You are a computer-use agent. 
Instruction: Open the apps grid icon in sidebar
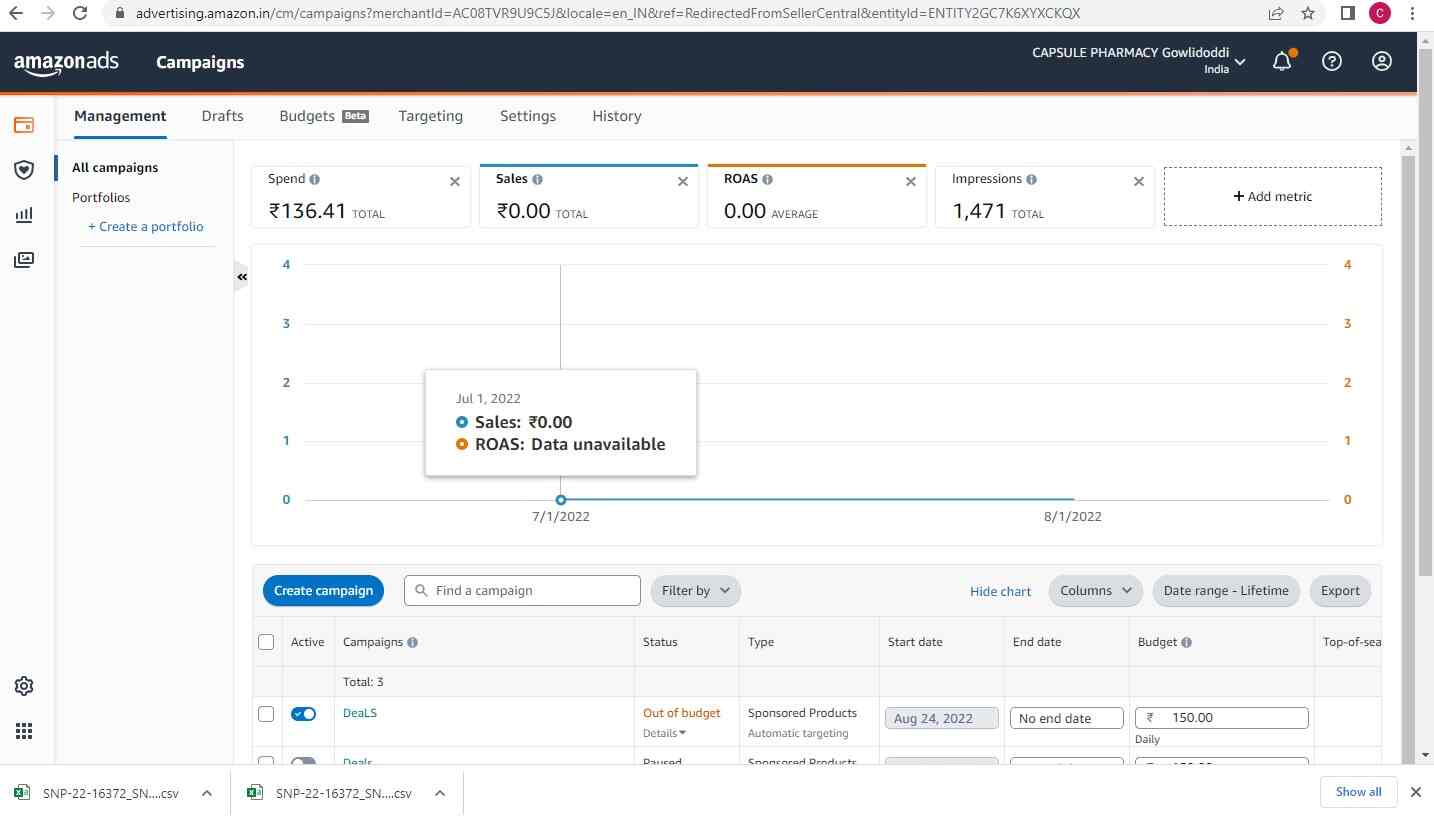pyautogui.click(x=24, y=731)
